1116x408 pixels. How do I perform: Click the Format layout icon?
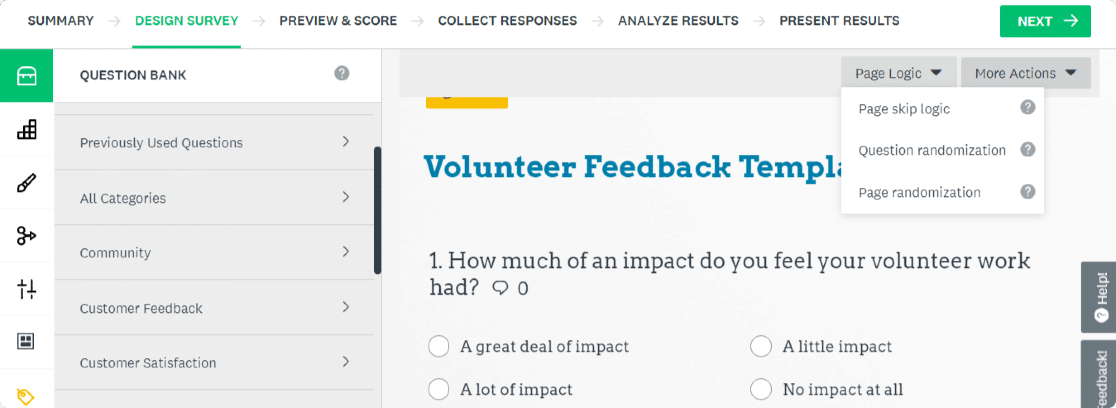pyautogui.click(x=27, y=341)
